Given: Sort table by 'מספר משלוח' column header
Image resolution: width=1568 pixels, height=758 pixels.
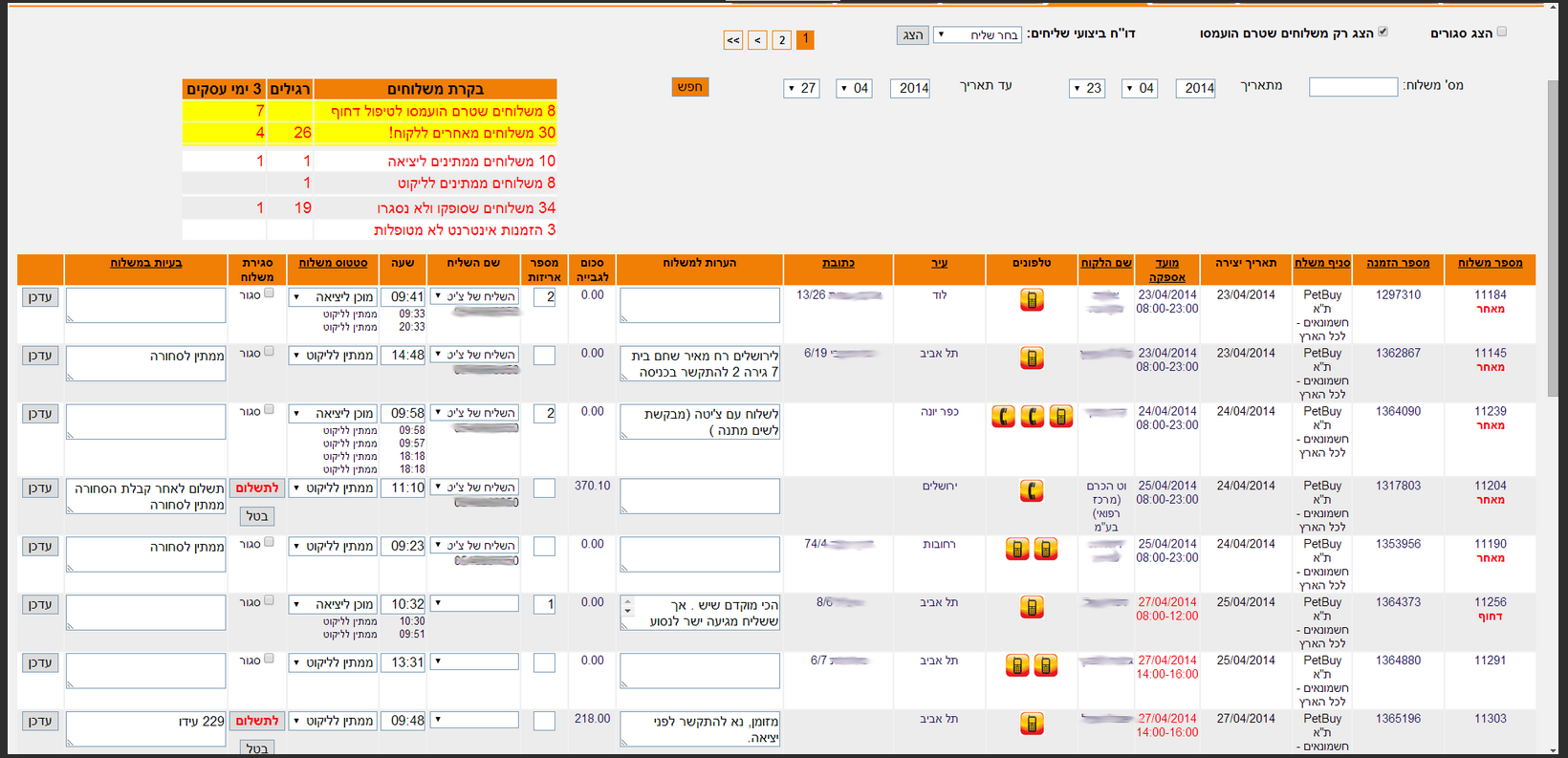Looking at the screenshot, I should pos(1490,263).
